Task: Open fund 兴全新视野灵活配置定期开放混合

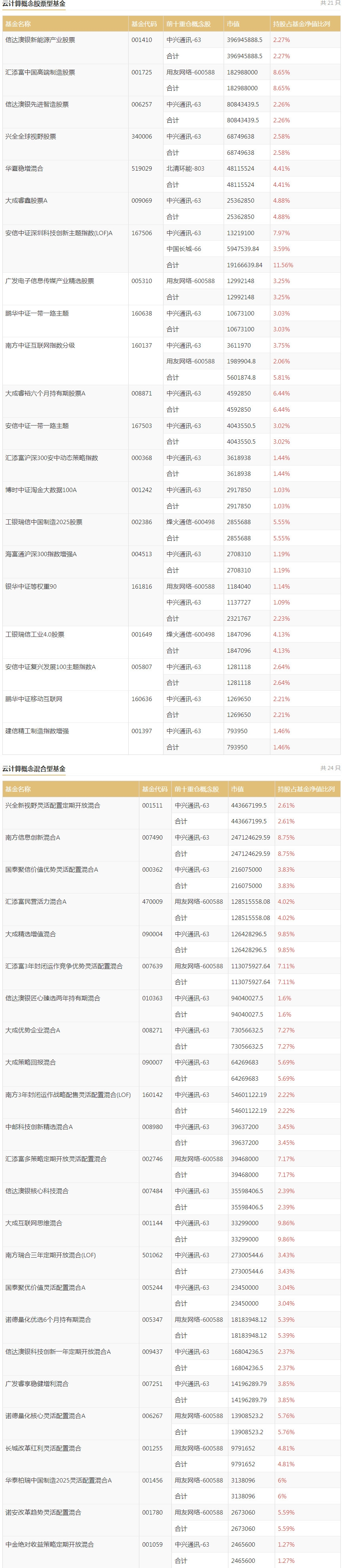Action: (x=53, y=805)
